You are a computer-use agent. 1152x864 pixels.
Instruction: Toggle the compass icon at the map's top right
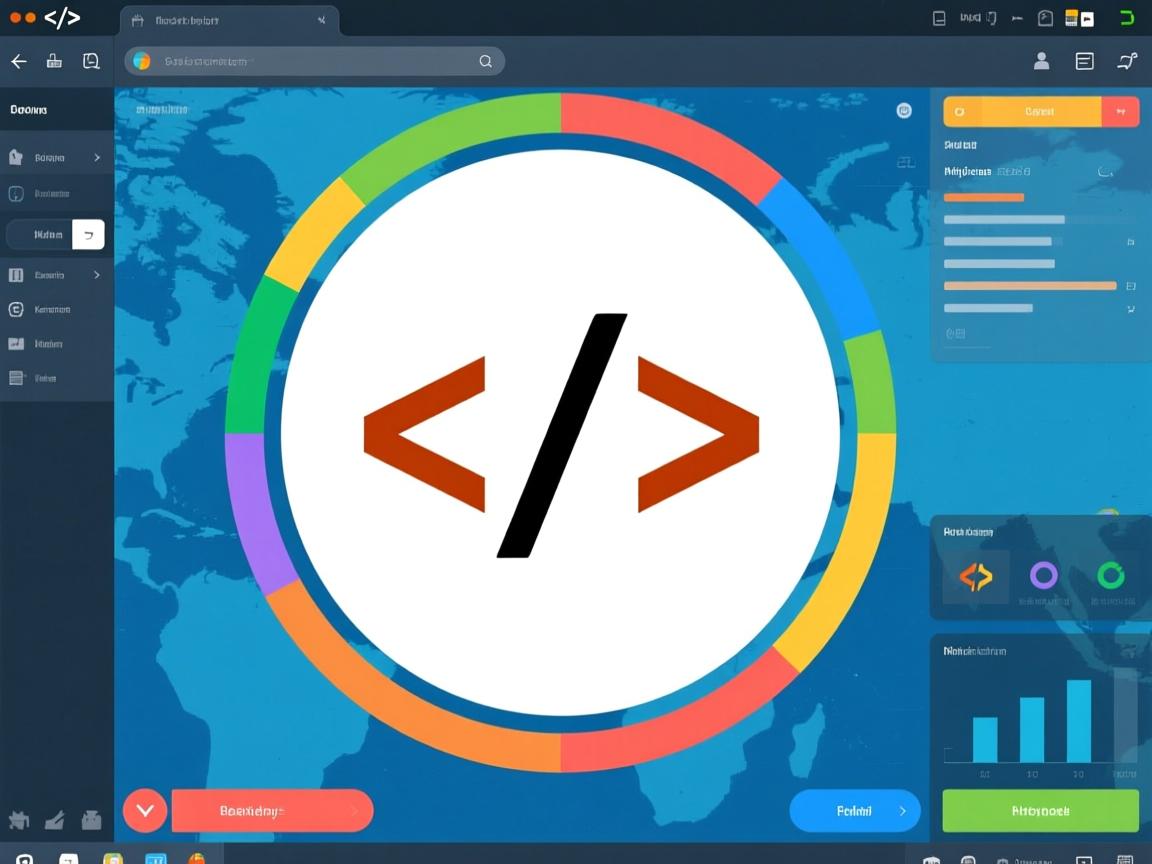click(x=904, y=110)
